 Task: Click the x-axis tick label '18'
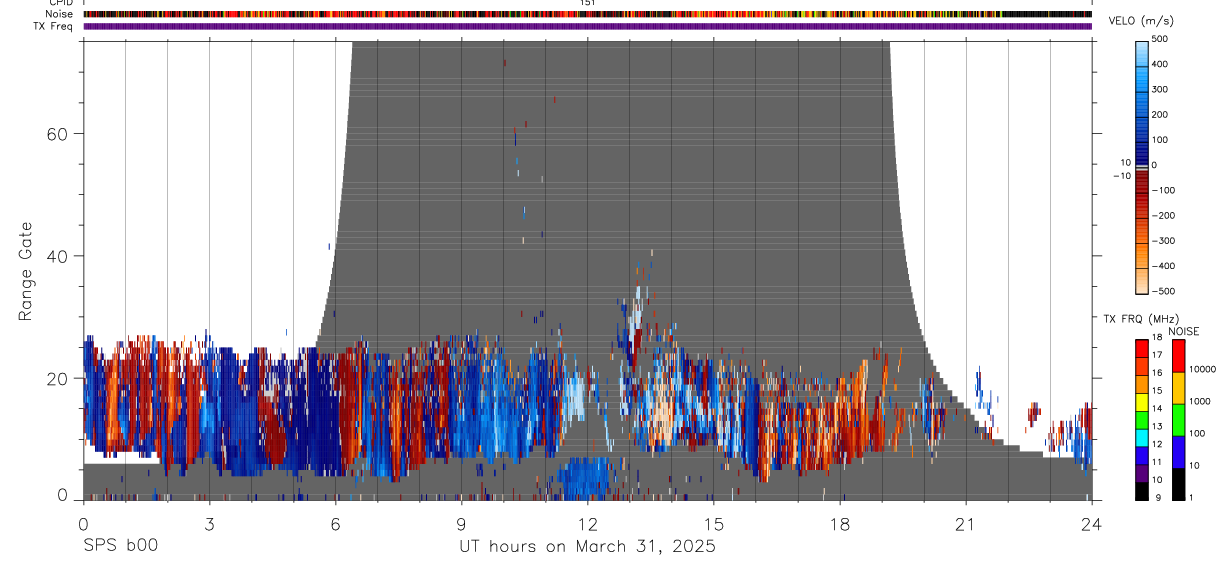click(x=840, y=523)
